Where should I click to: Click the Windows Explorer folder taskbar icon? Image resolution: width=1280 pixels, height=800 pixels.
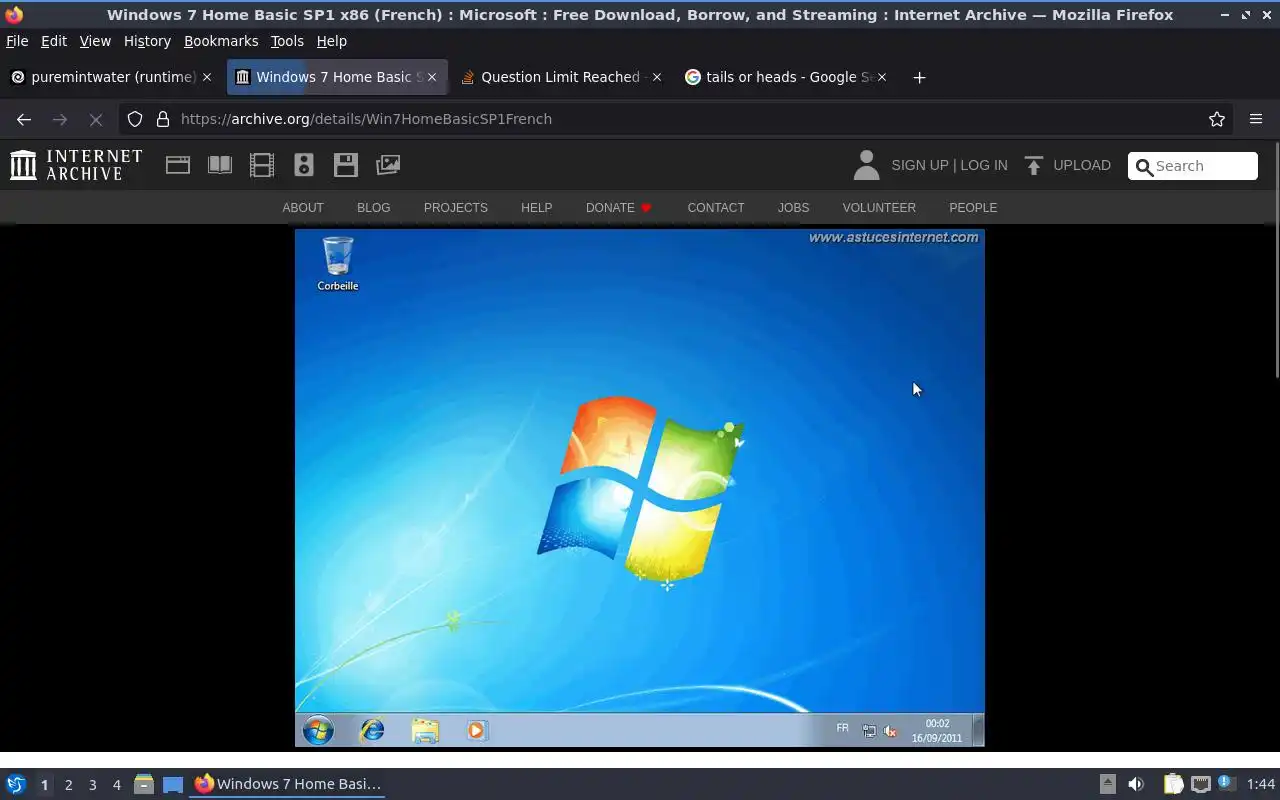[425, 731]
